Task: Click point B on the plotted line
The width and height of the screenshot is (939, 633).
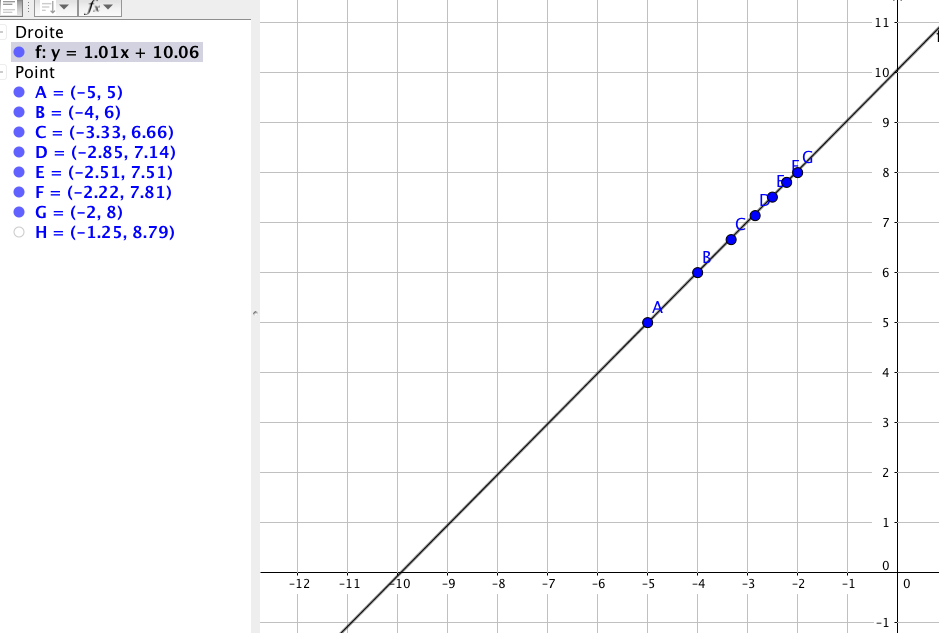Action: tap(697, 272)
